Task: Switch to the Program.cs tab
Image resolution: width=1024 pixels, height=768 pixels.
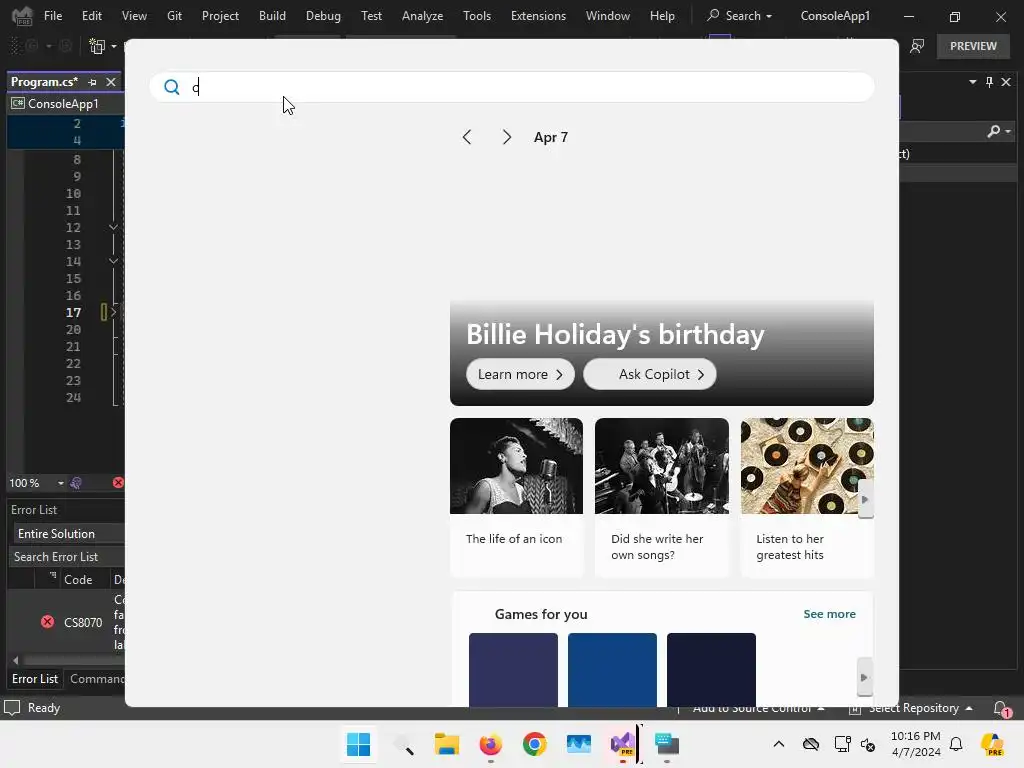Action: (x=44, y=82)
